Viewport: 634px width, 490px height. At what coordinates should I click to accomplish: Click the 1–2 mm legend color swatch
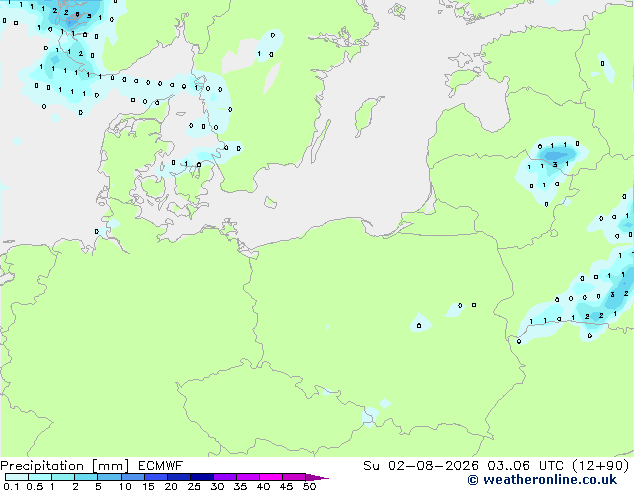tap(63, 477)
